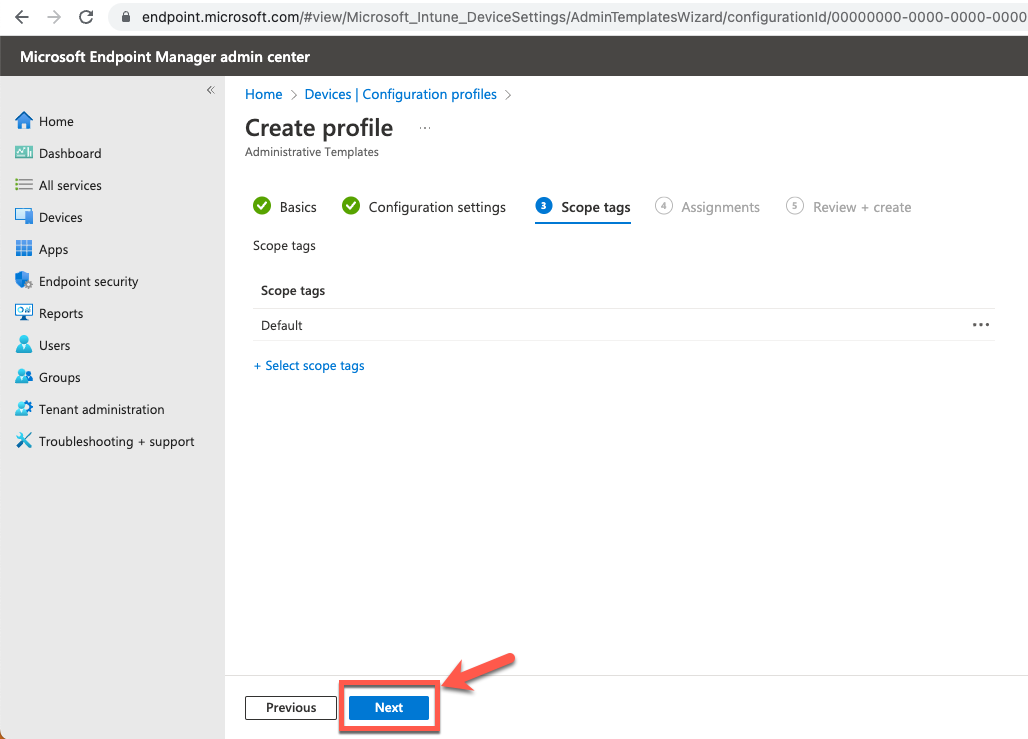
Task: Click the Users person icon
Action: pyautogui.click(x=24, y=344)
